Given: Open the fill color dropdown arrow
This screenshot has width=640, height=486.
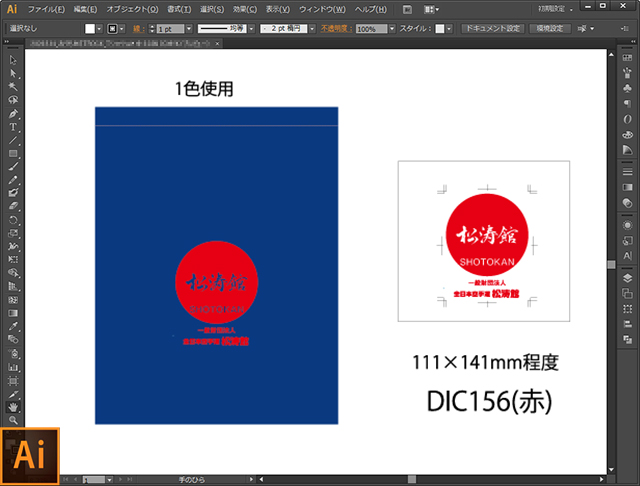Looking at the screenshot, I should coord(99,29).
